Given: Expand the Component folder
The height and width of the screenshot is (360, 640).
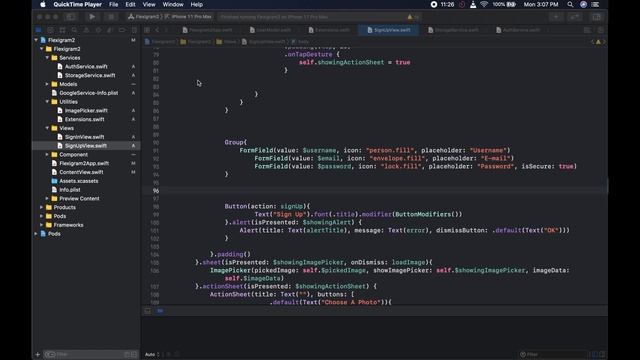Looking at the screenshot, I should pos(47,154).
